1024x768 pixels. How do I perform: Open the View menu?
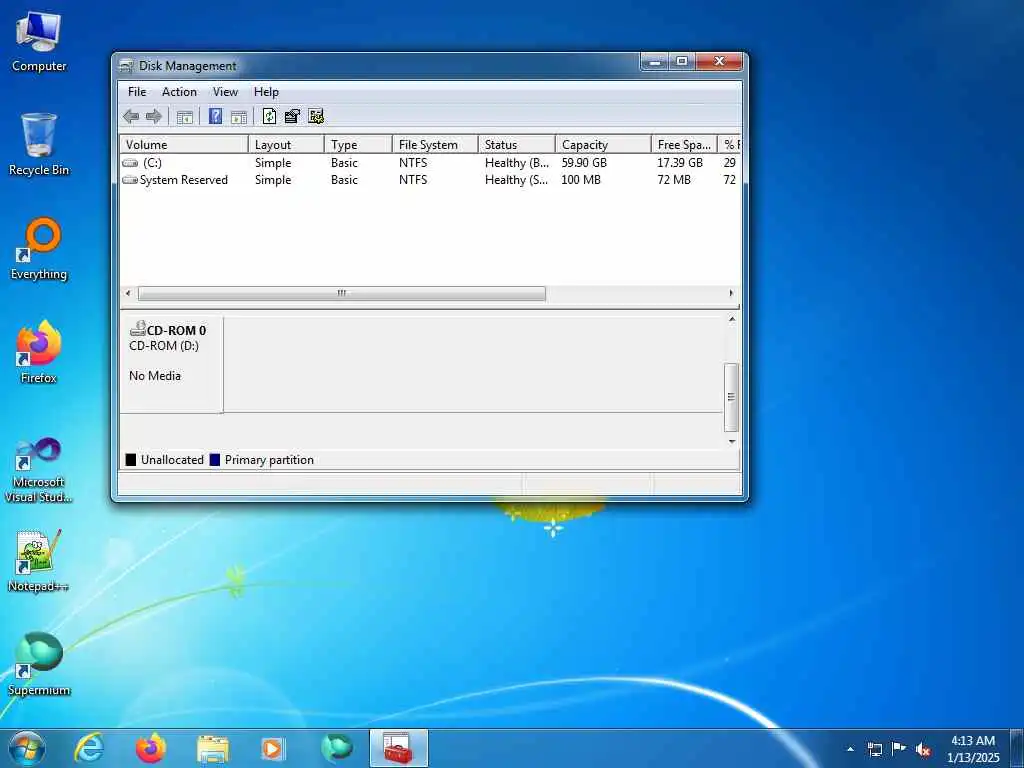click(x=225, y=92)
